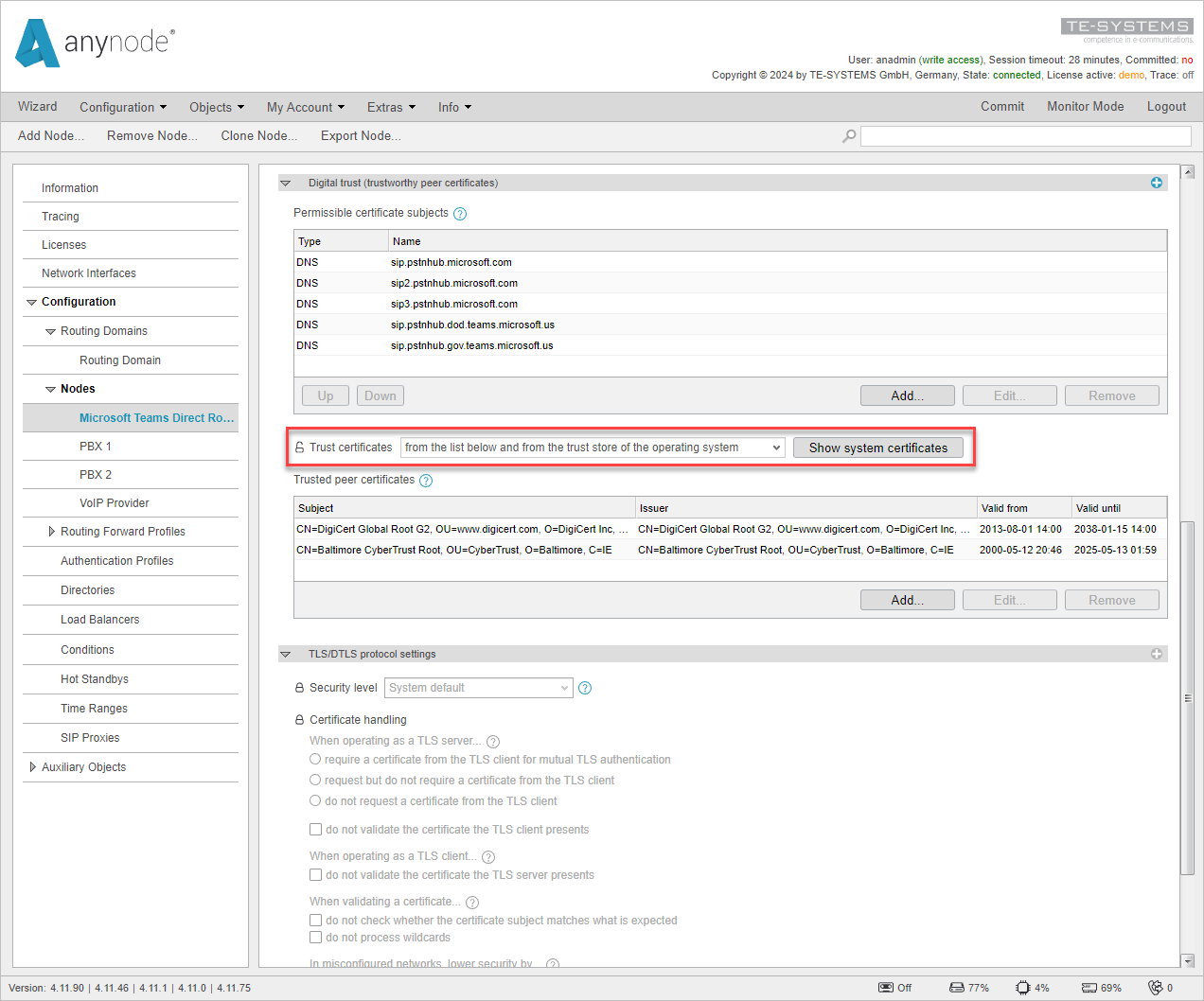Image resolution: width=1204 pixels, height=1001 pixels.
Task: Click Add Node... toolbar item
Action: (51, 135)
